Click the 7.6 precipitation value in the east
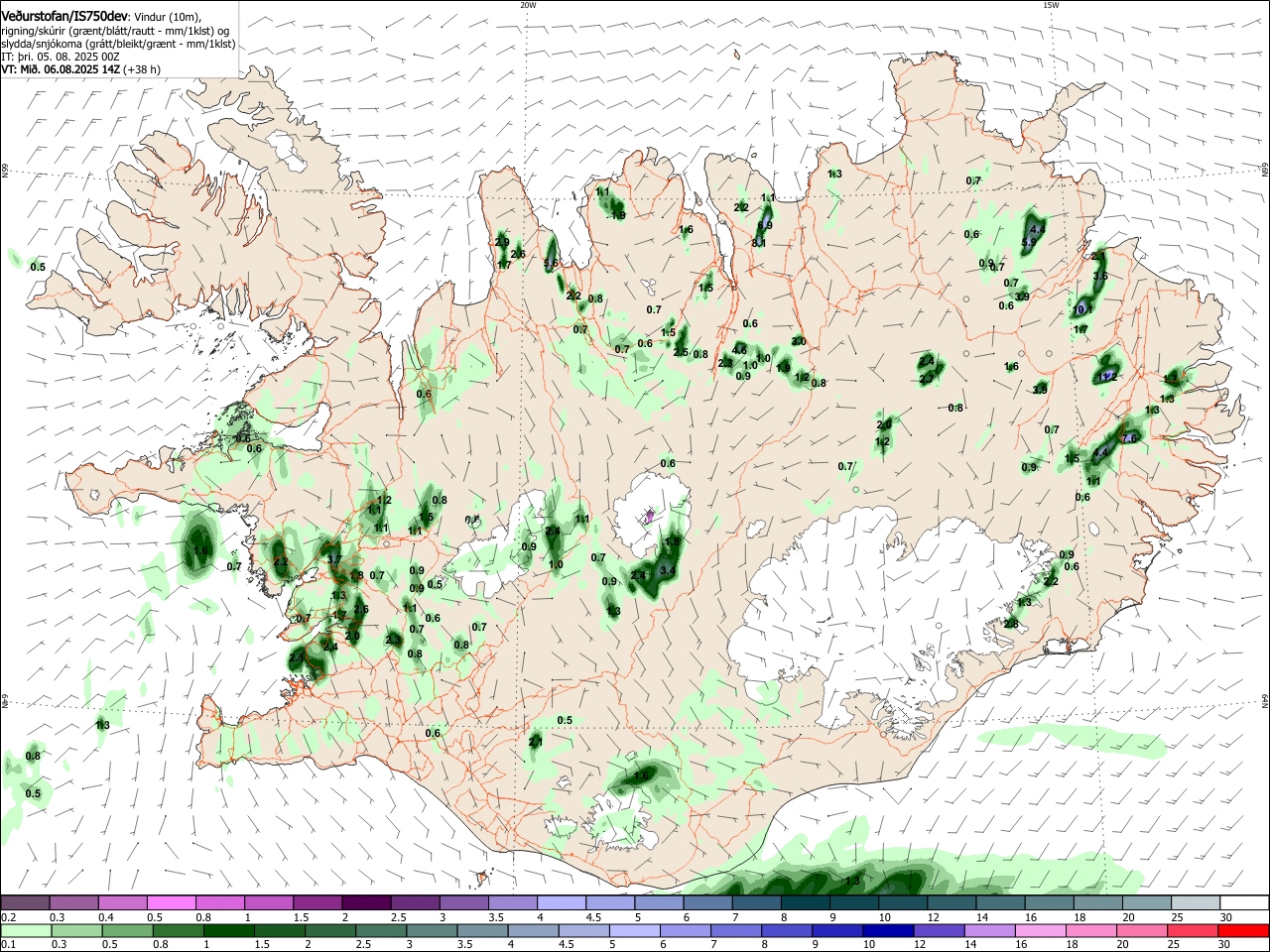1270x952 pixels. click(x=1128, y=438)
